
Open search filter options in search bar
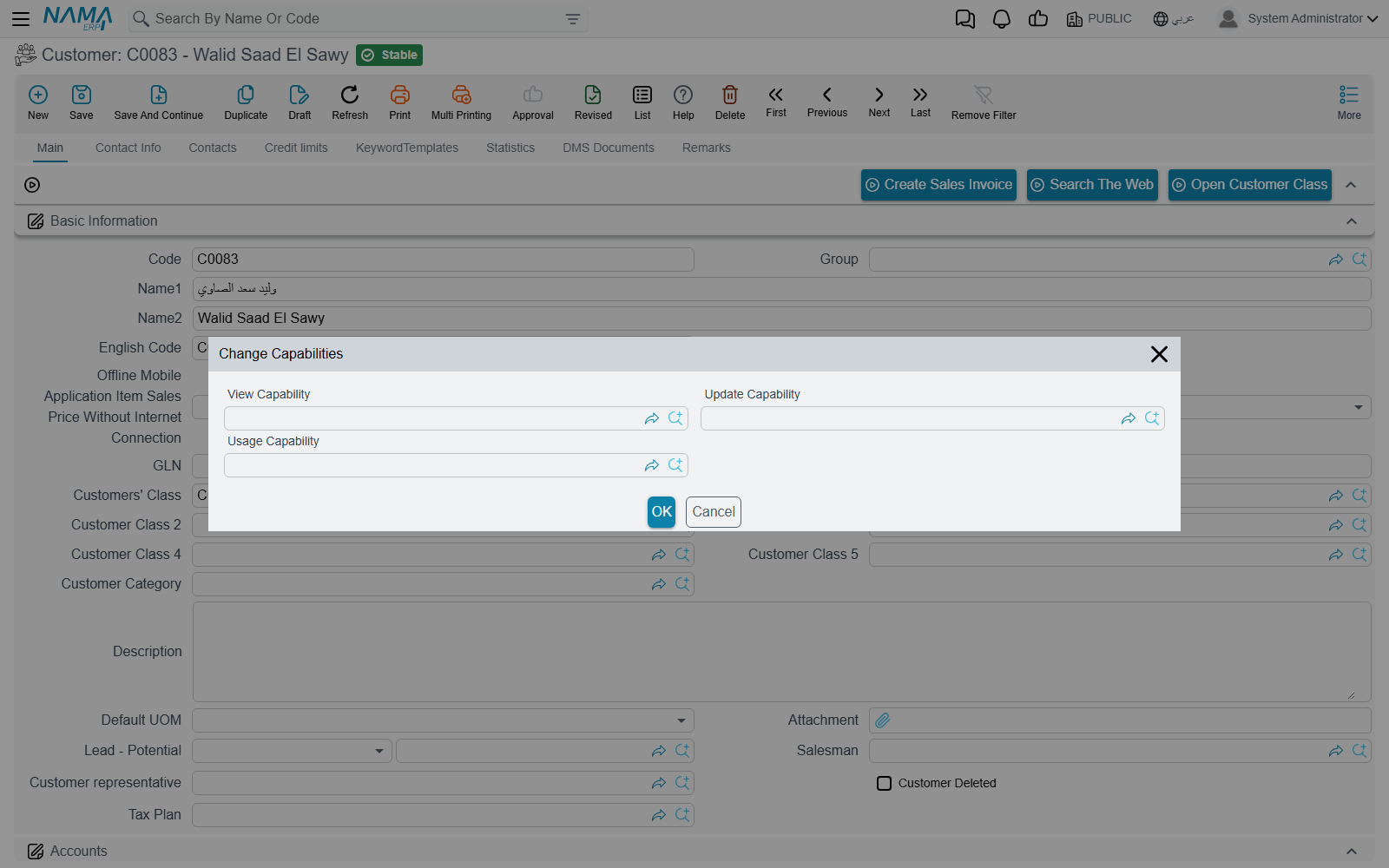pos(573,19)
